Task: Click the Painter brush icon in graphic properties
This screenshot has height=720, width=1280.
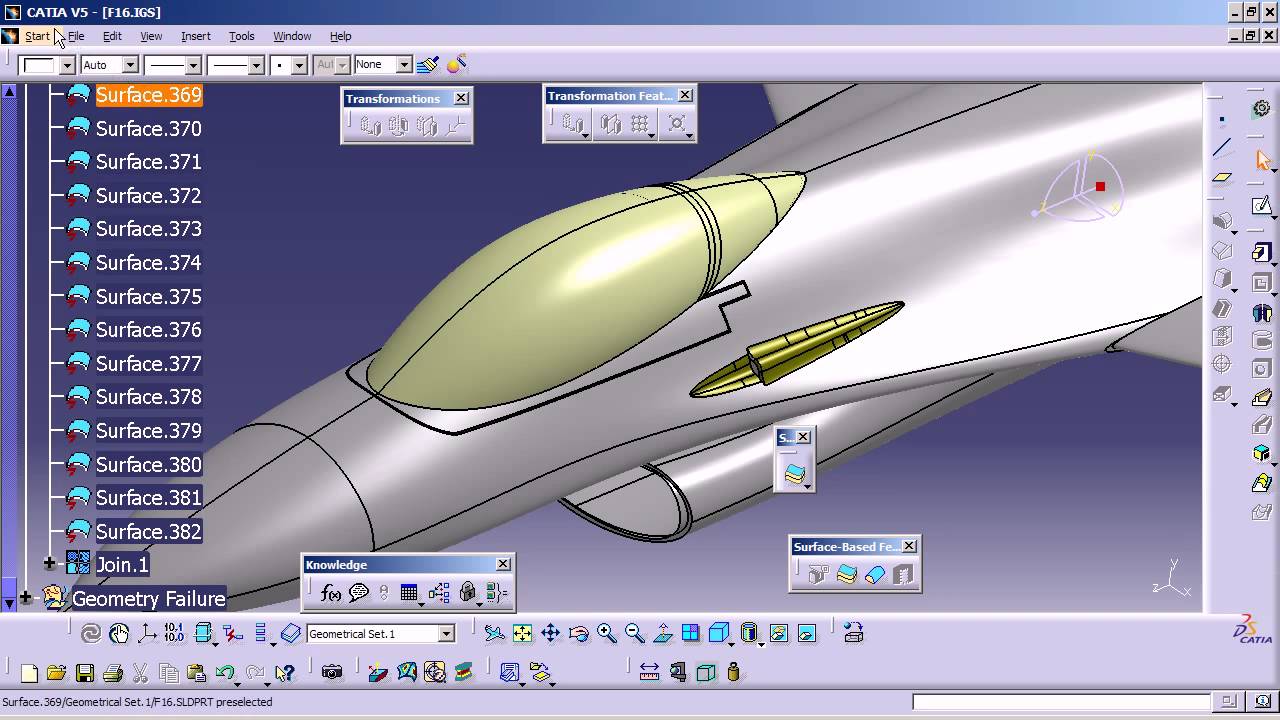Action: 427,65
